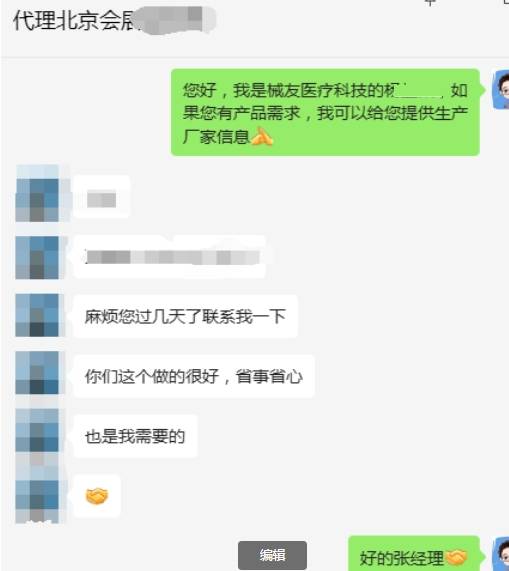Viewport: 509px width, 571px height.
Task: Select the message 麻烦您过几天了联系我一下
Action: point(186,316)
